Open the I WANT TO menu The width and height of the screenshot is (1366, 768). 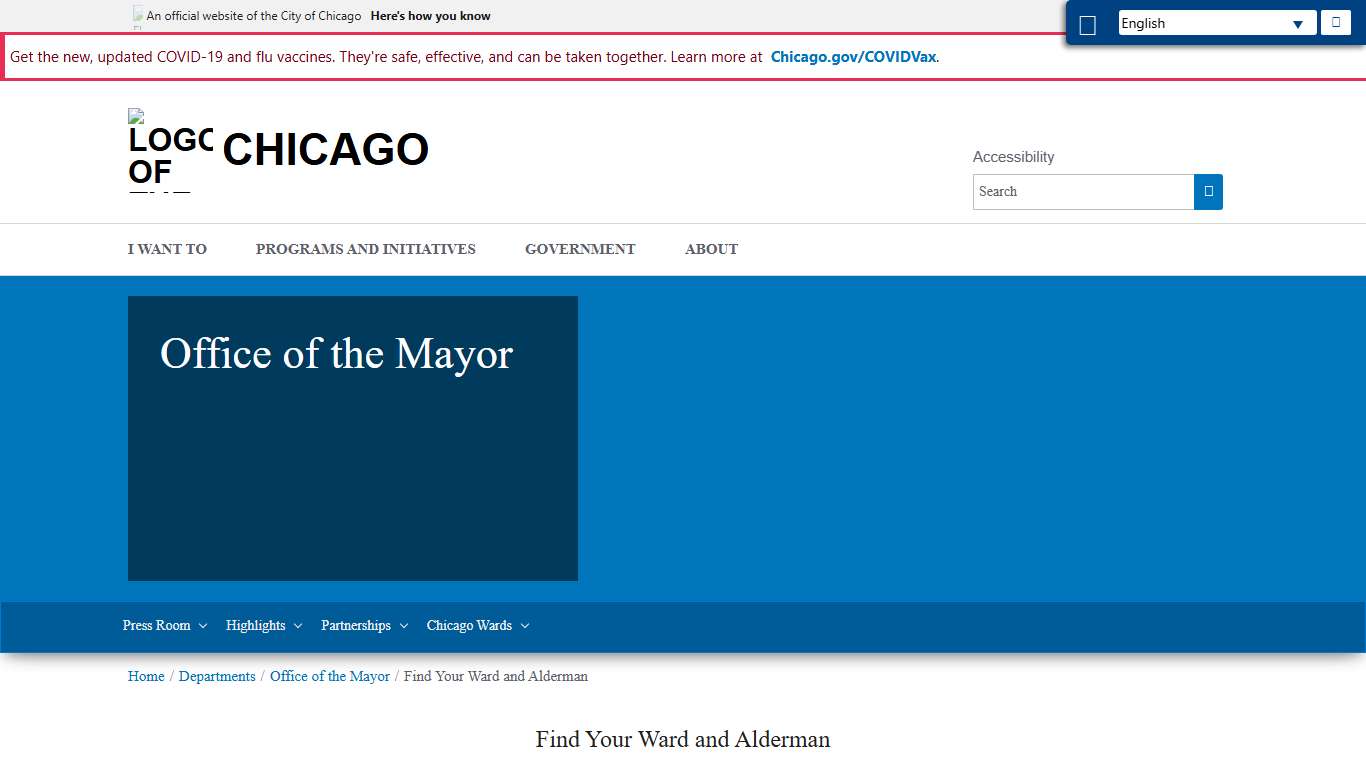(167, 249)
